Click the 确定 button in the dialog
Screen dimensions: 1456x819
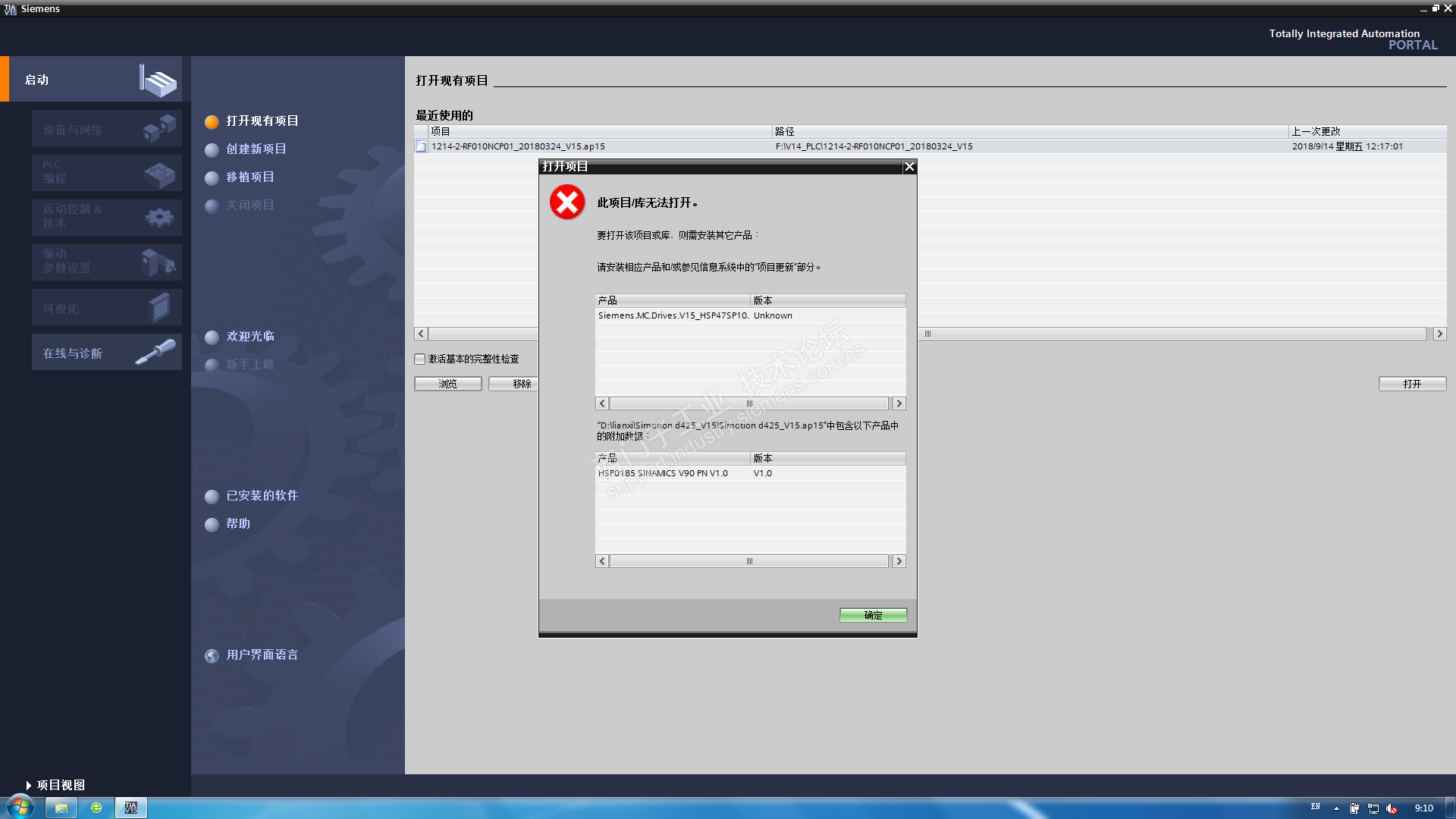point(873,615)
